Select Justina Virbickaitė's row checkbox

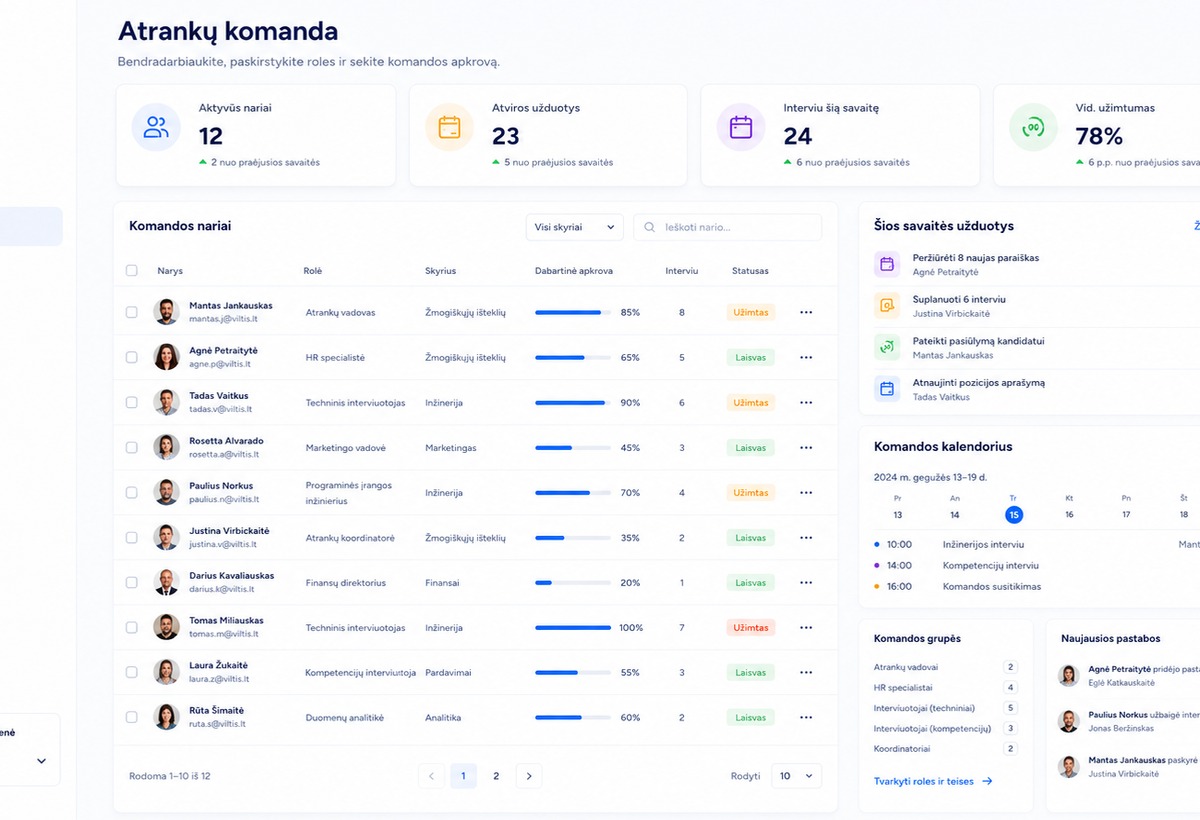coord(132,537)
